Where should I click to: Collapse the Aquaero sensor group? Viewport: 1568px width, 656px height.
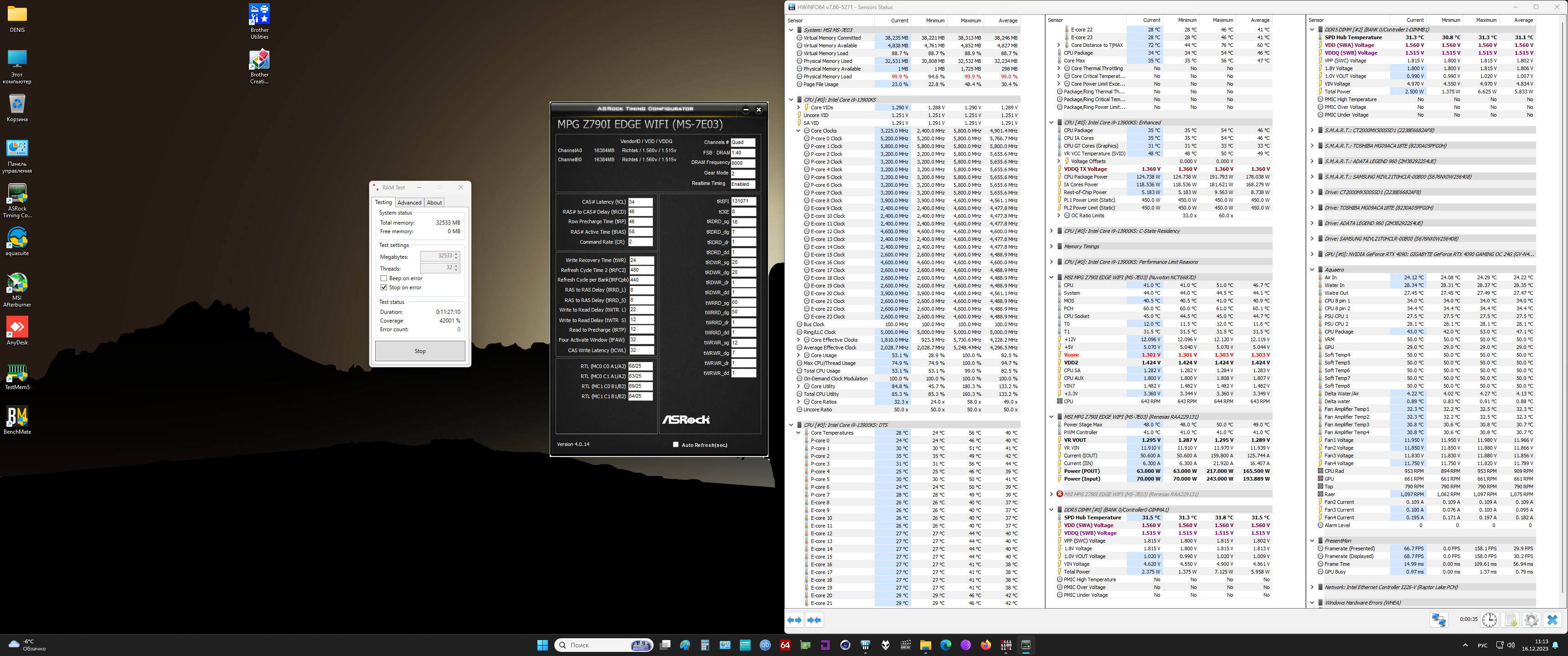[1312, 270]
